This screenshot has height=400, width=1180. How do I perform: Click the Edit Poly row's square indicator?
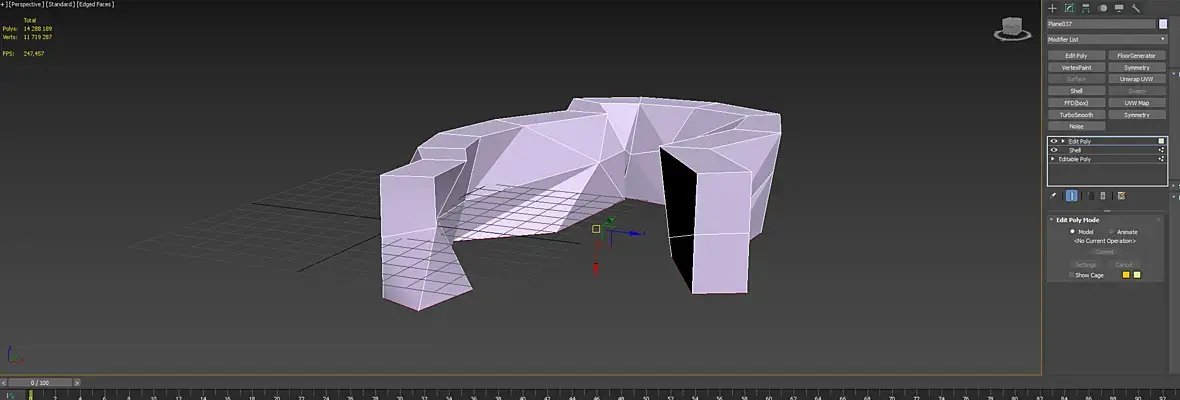pos(1161,141)
